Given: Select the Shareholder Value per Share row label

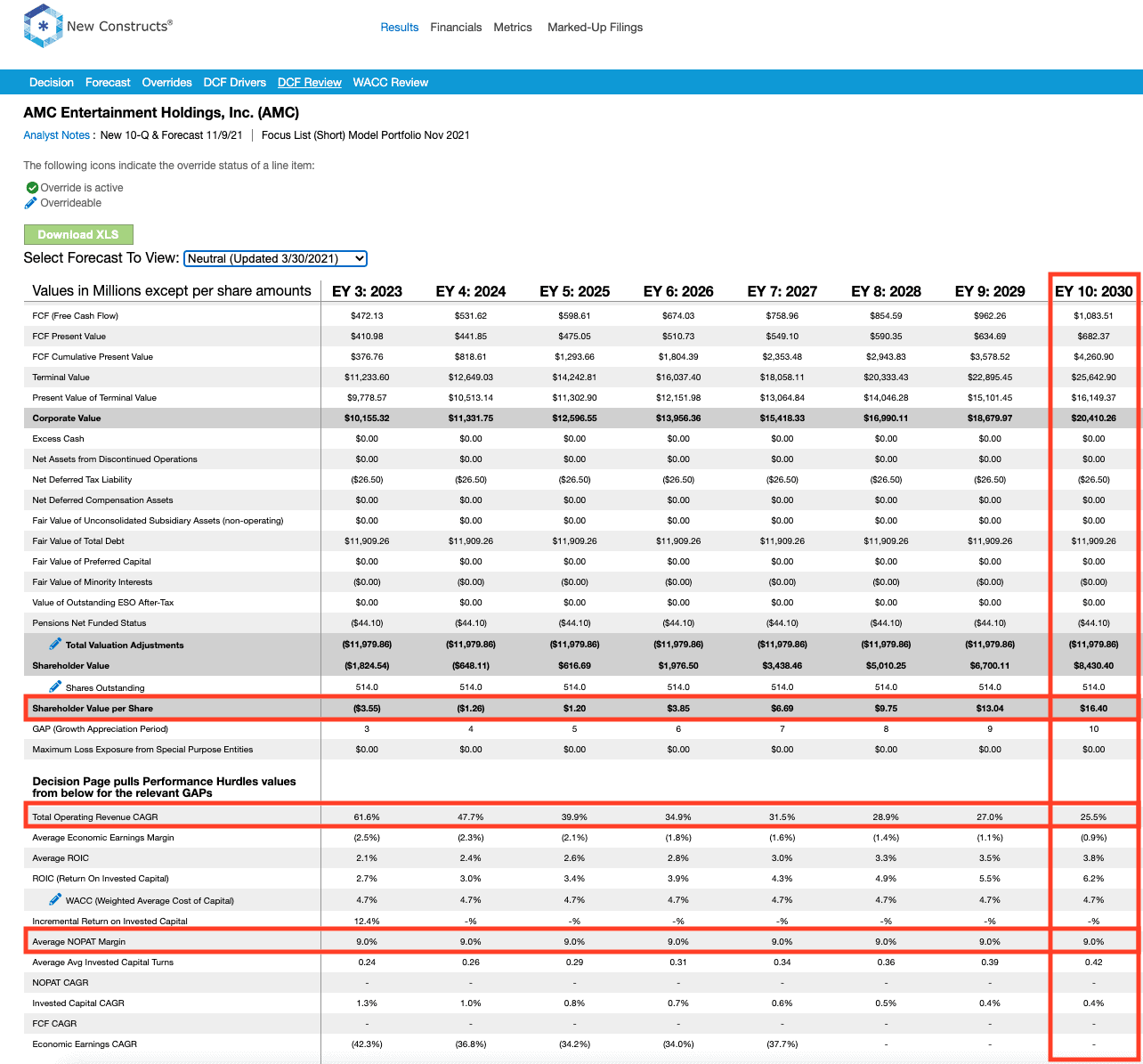Looking at the screenshot, I should click(93, 708).
